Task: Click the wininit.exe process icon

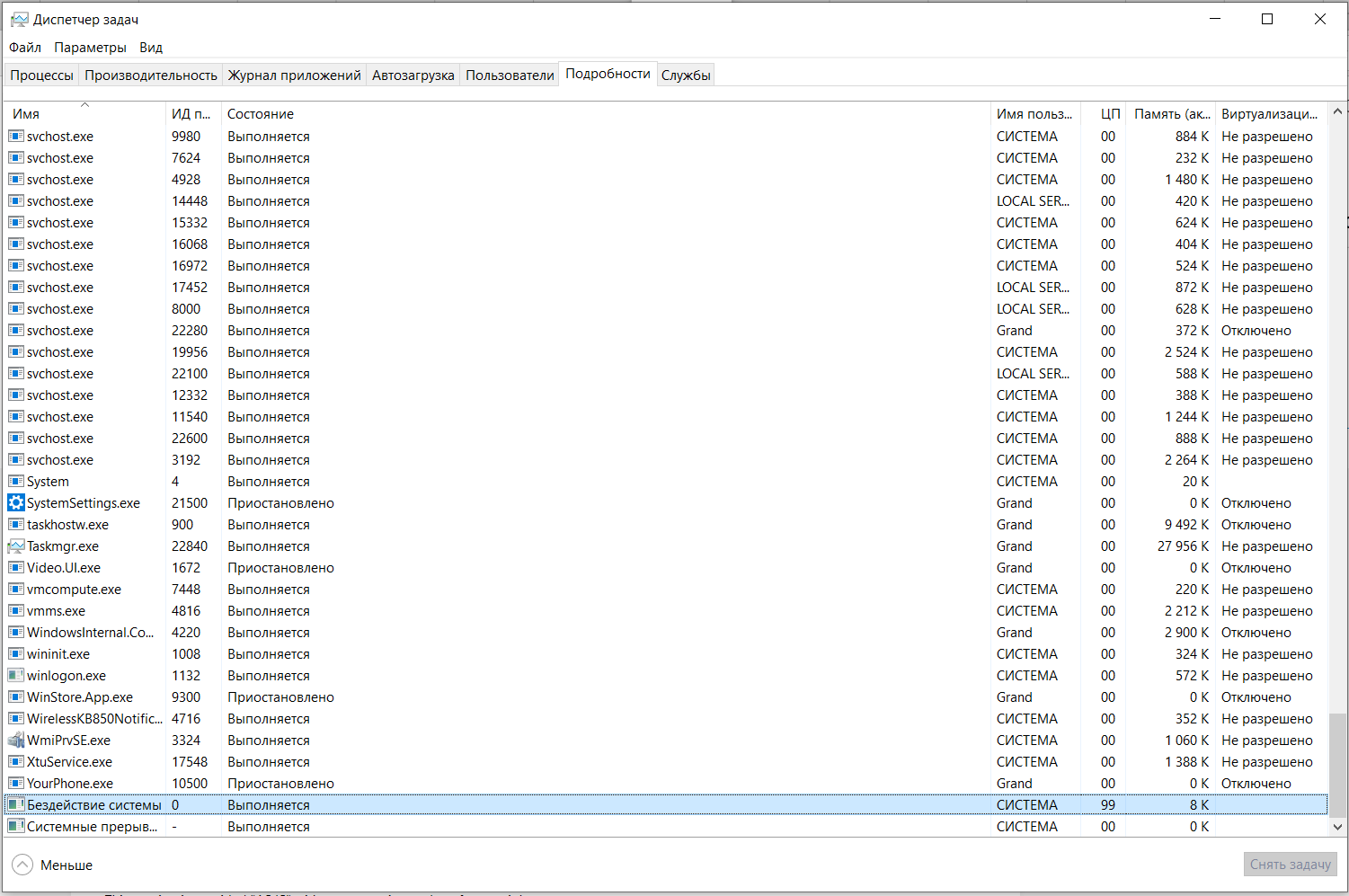Action: click(x=16, y=654)
